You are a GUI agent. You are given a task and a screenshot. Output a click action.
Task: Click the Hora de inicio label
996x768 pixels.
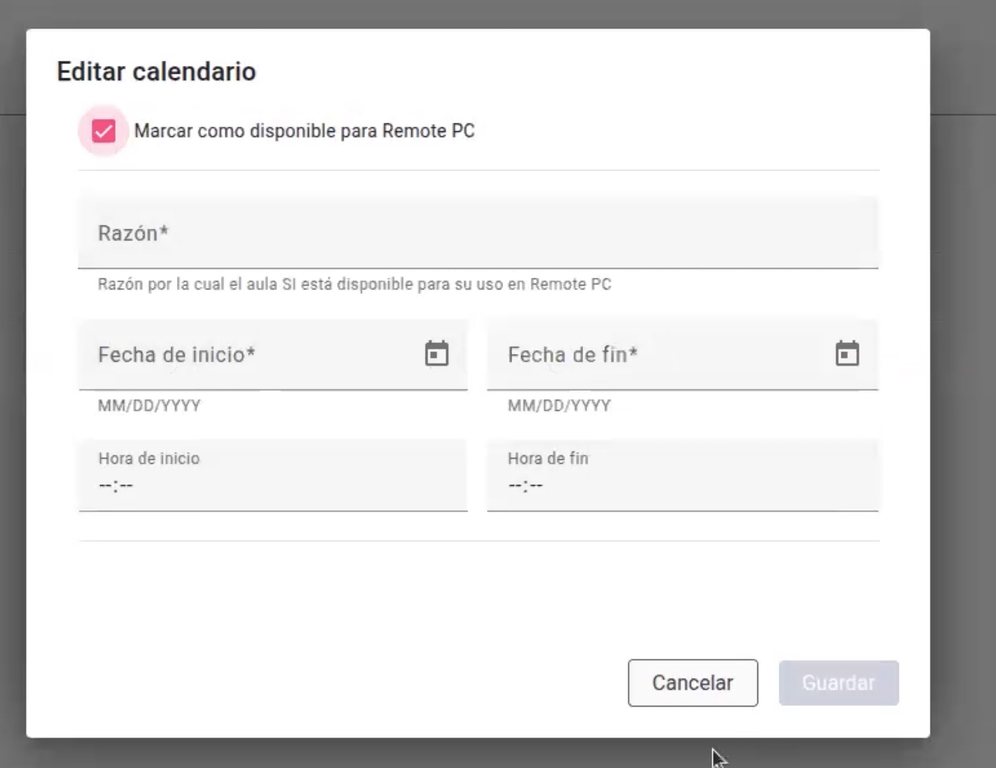pyautogui.click(x=149, y=459)
